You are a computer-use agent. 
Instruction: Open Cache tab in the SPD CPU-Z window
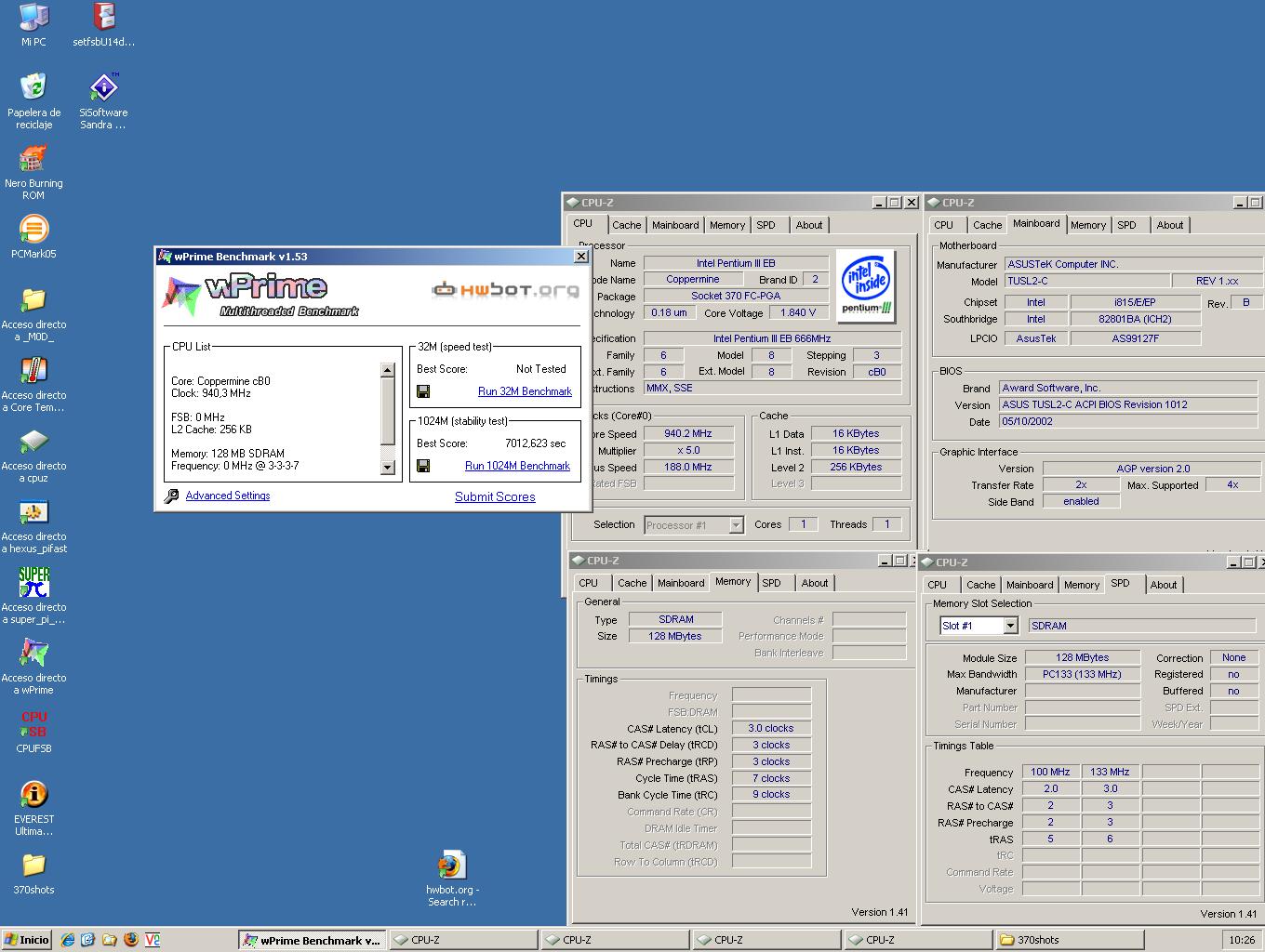[x=980, y=585]
